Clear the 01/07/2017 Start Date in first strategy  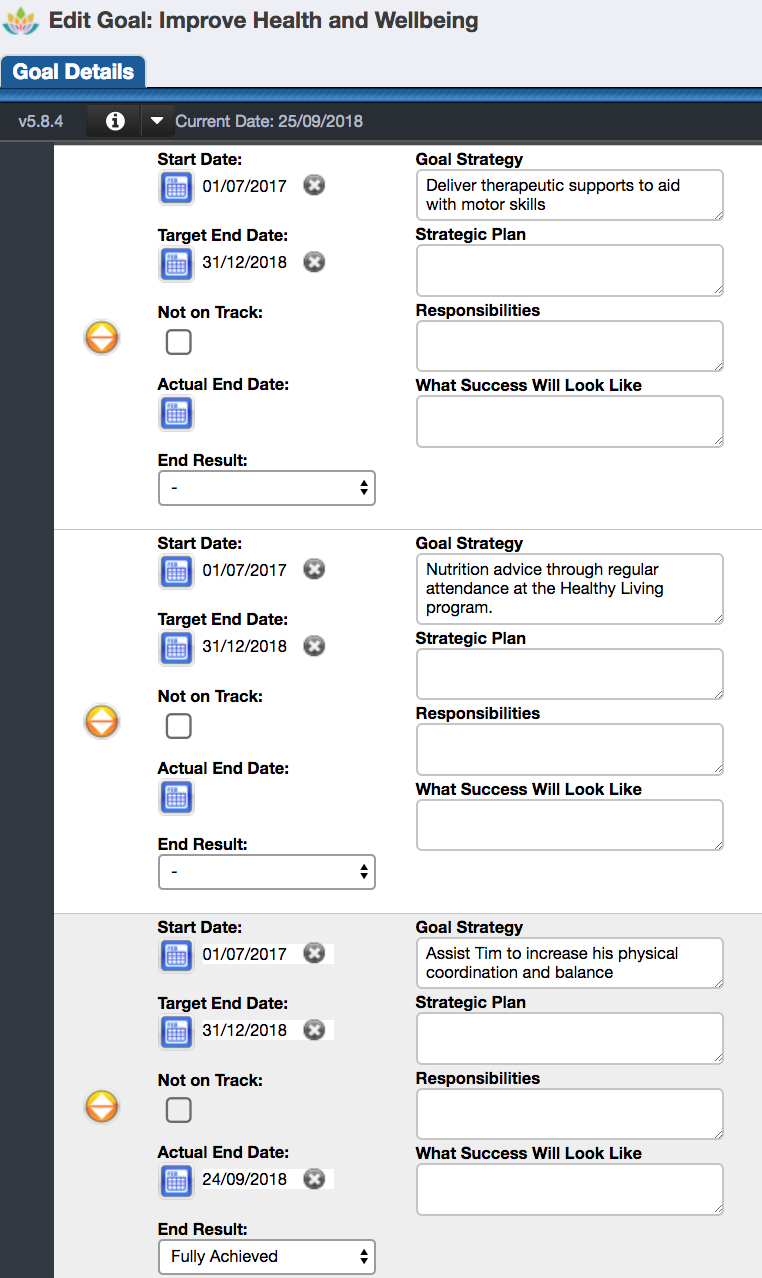coord(314,185)
